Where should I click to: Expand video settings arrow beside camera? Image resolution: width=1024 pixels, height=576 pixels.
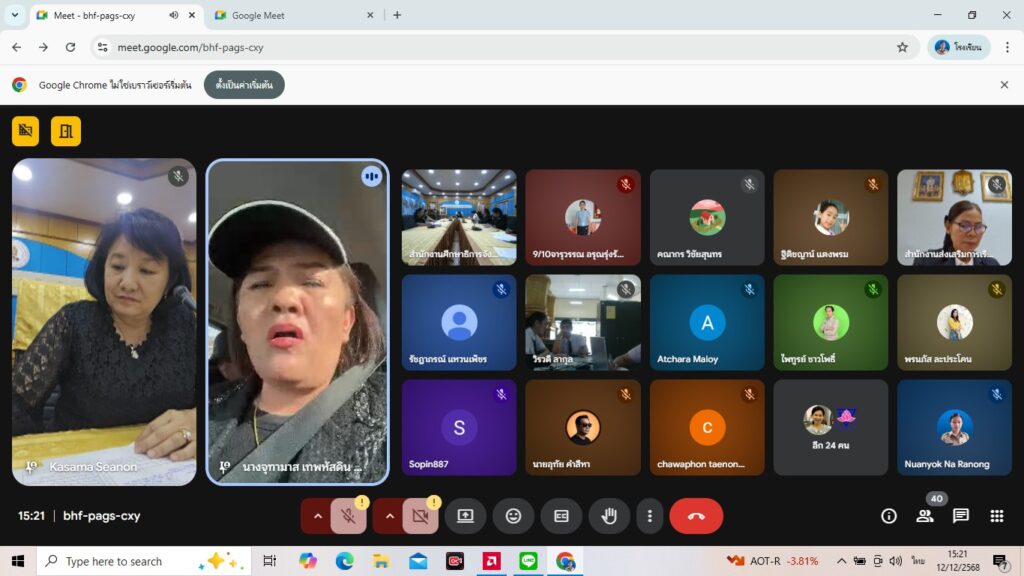[x=390, y=516]
